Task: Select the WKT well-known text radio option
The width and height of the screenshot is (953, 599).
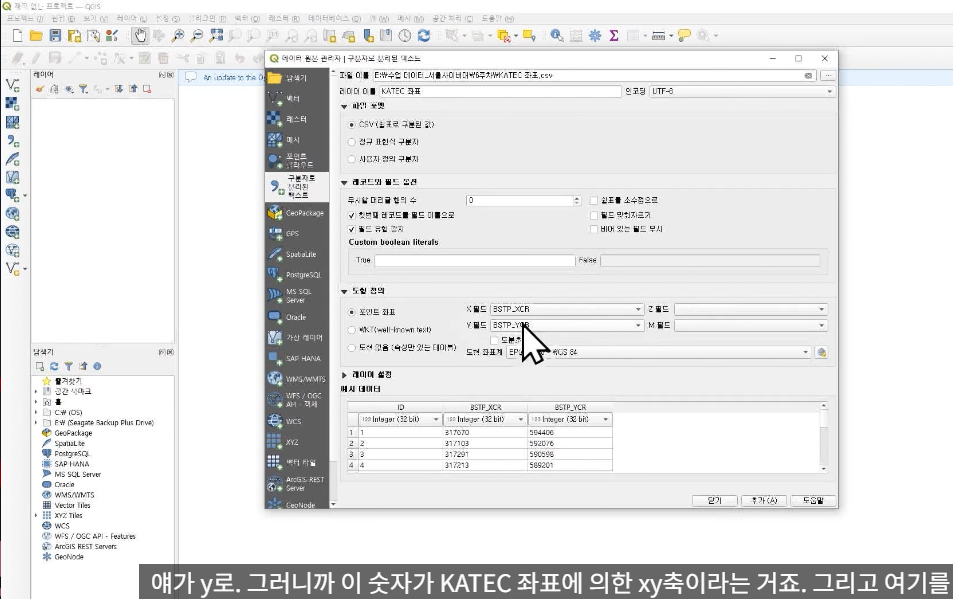Action: point(351,330)
